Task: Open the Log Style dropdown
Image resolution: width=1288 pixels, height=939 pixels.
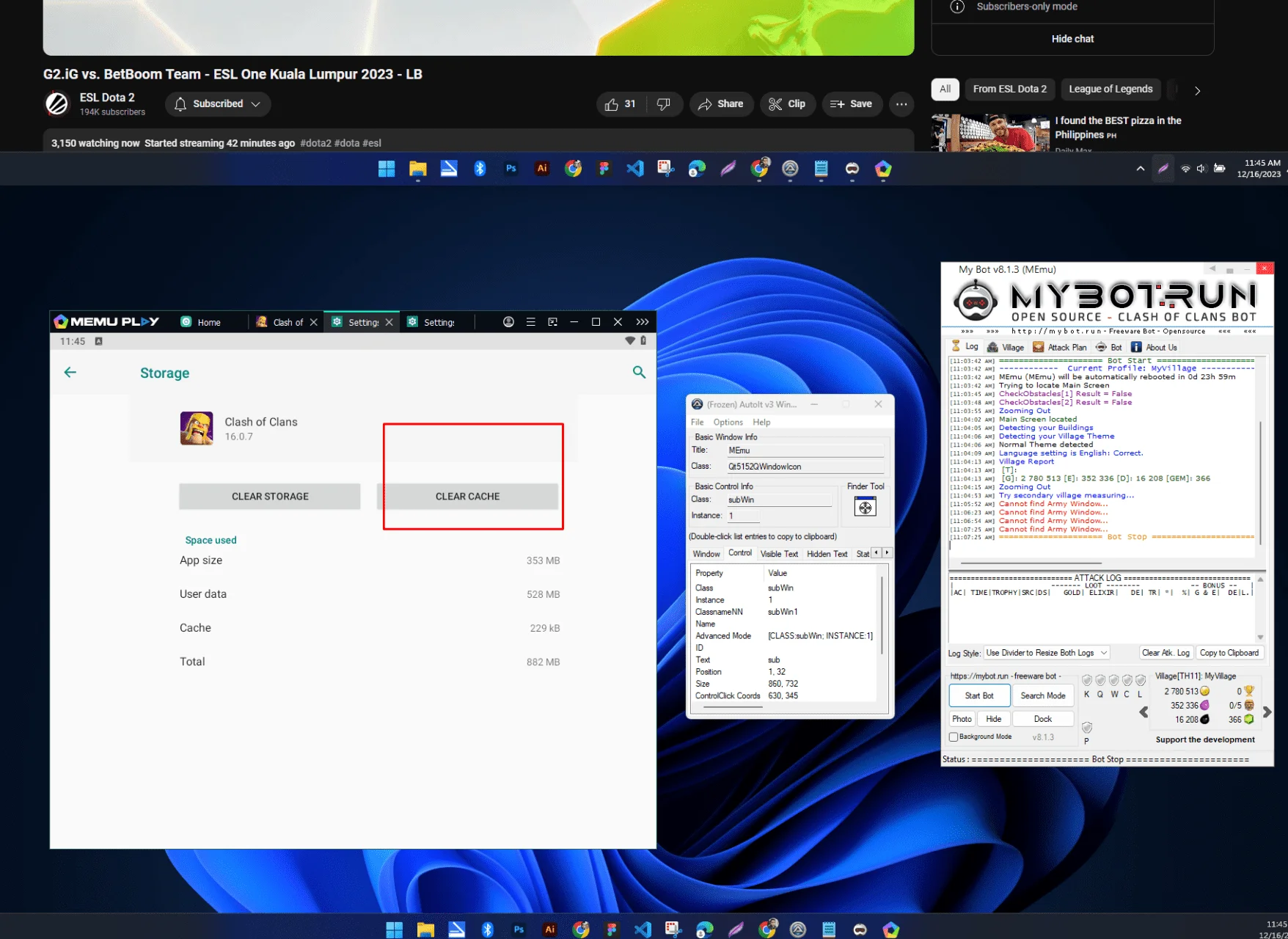Action: coord(1047,653)
